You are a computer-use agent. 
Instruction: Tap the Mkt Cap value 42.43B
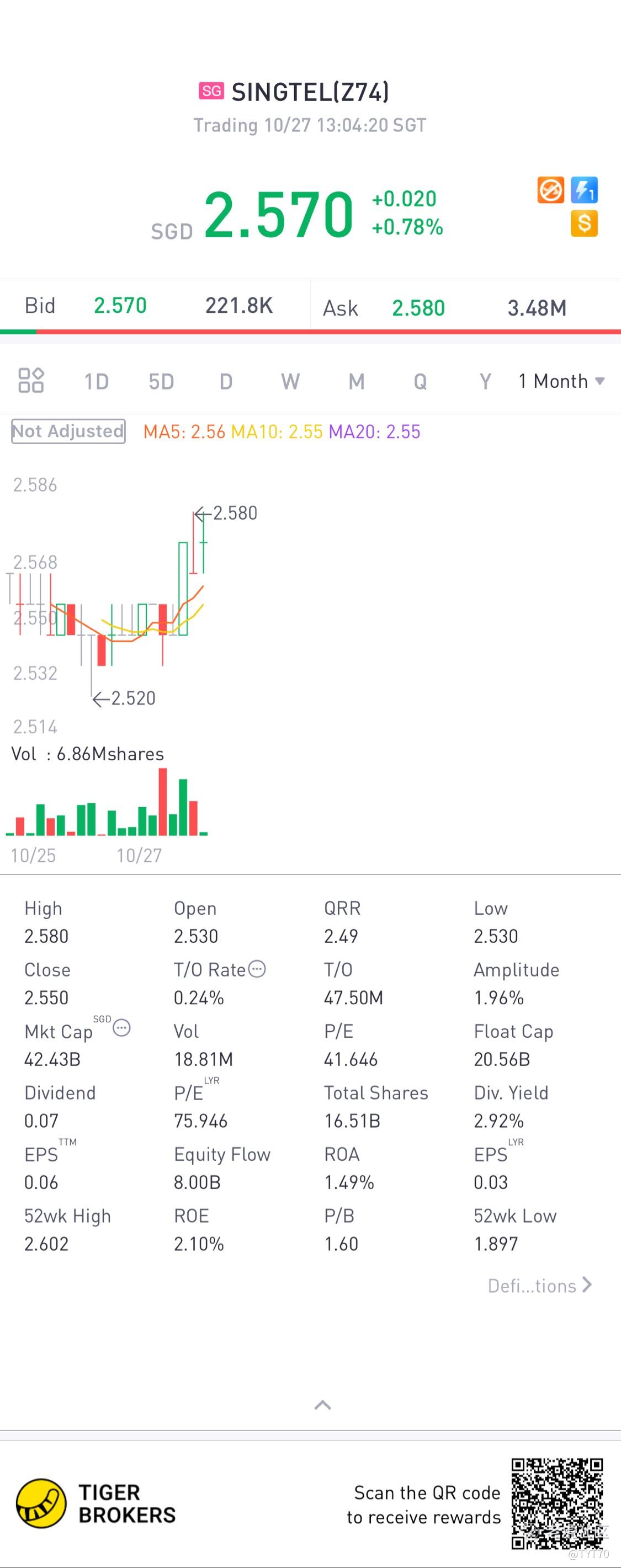(52, 1059)
